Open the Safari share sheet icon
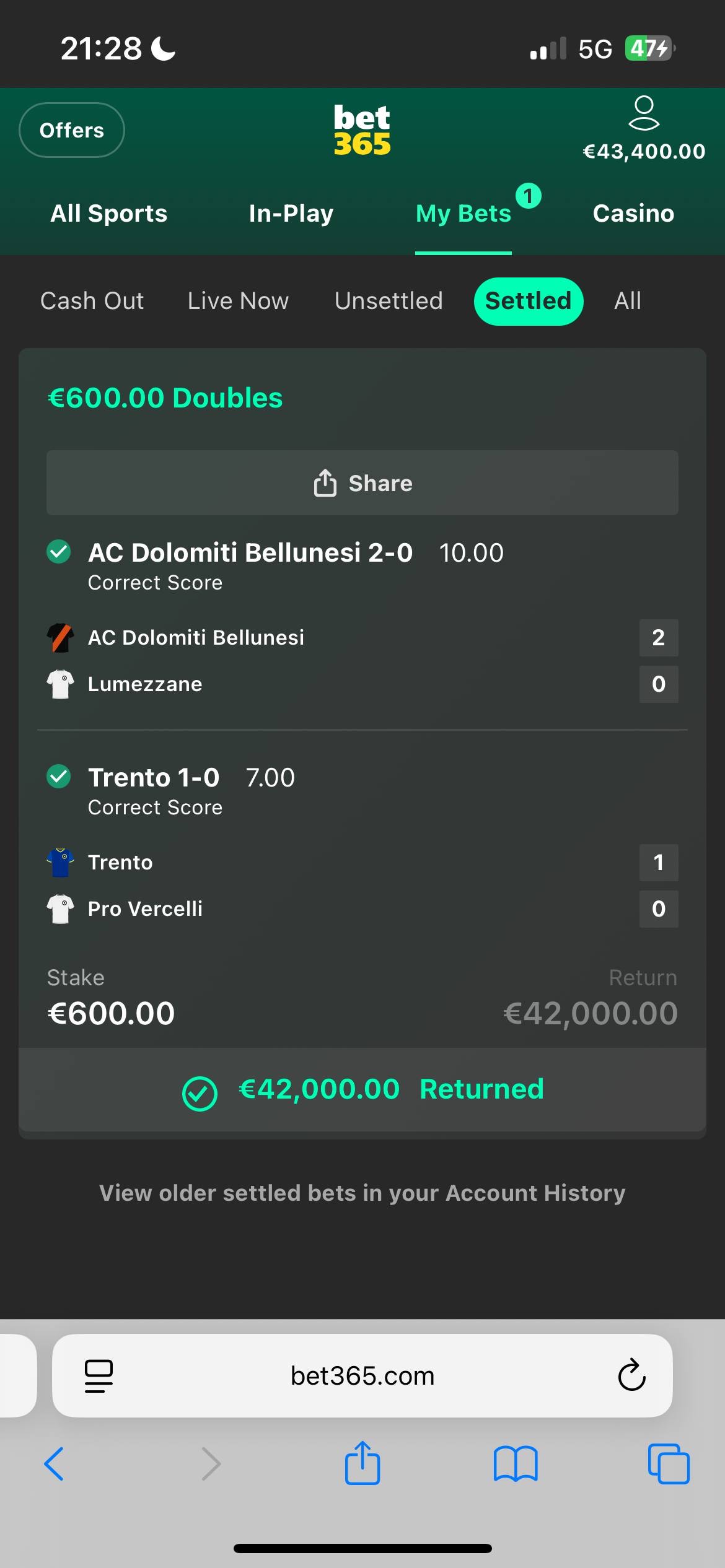725x1568 pixels. tap(362, 1463)
